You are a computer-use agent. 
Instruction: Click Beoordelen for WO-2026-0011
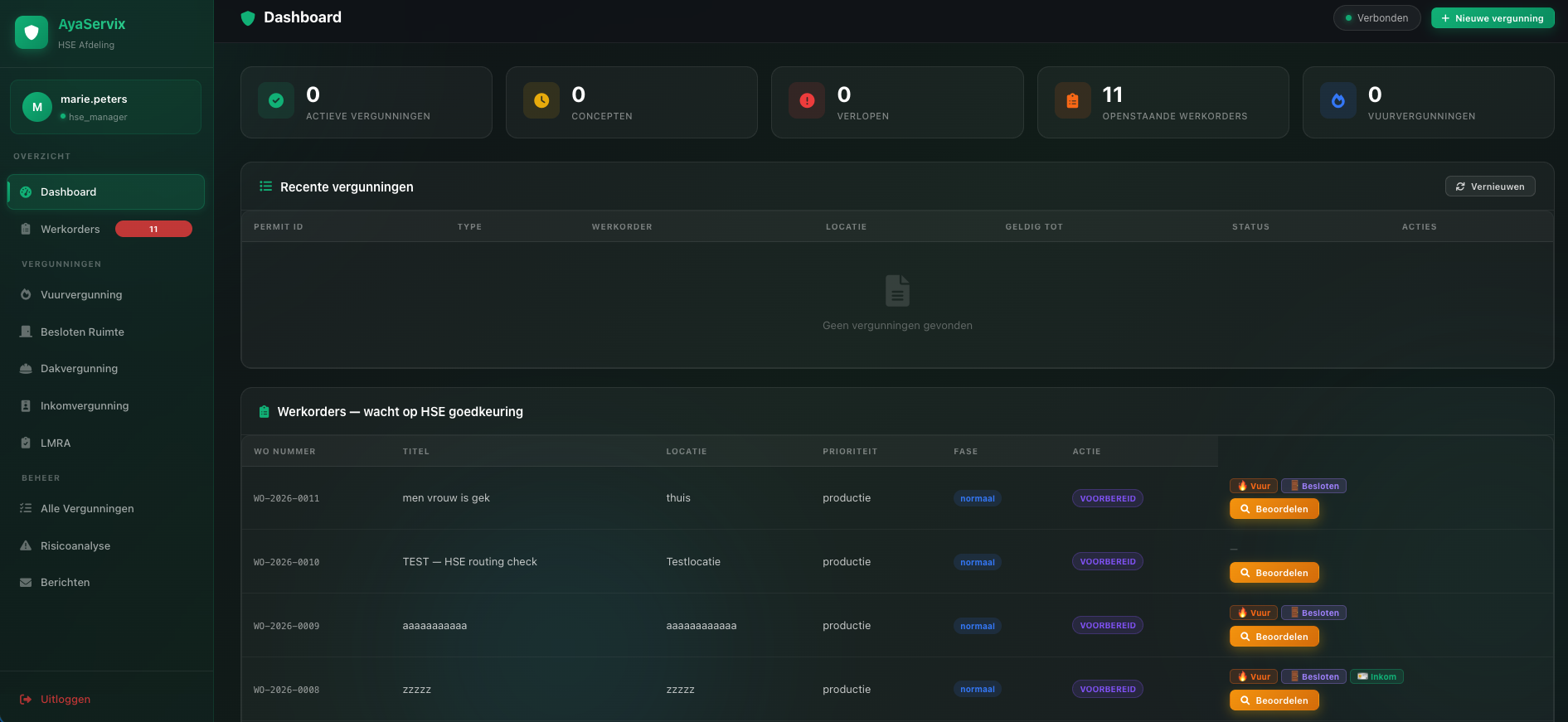point(1274,509)
